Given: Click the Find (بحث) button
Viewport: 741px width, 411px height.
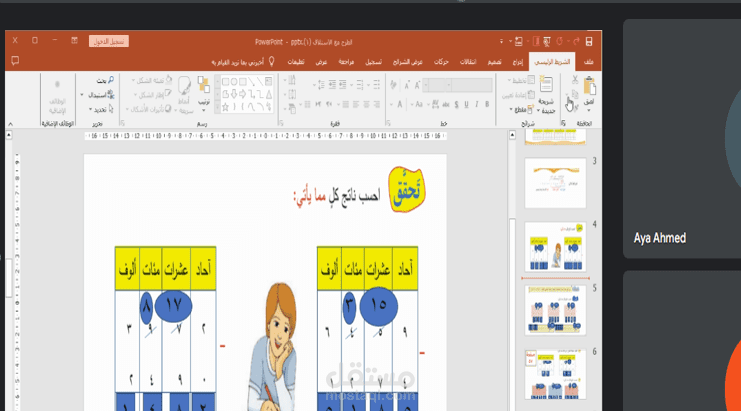Looking at the screenshot, I should click(105, 80).
